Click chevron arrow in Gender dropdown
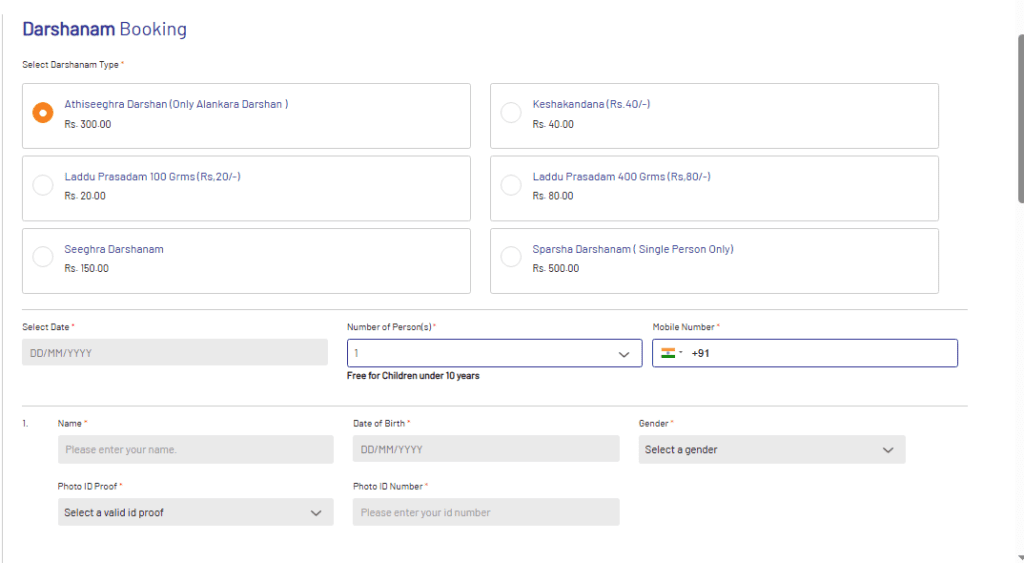 [888, 450]
